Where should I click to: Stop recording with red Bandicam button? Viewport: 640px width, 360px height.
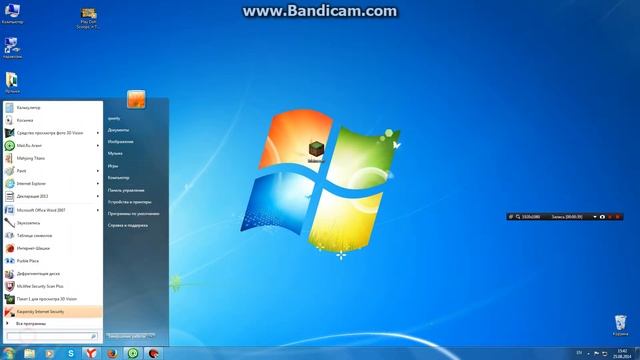[618, 217]
